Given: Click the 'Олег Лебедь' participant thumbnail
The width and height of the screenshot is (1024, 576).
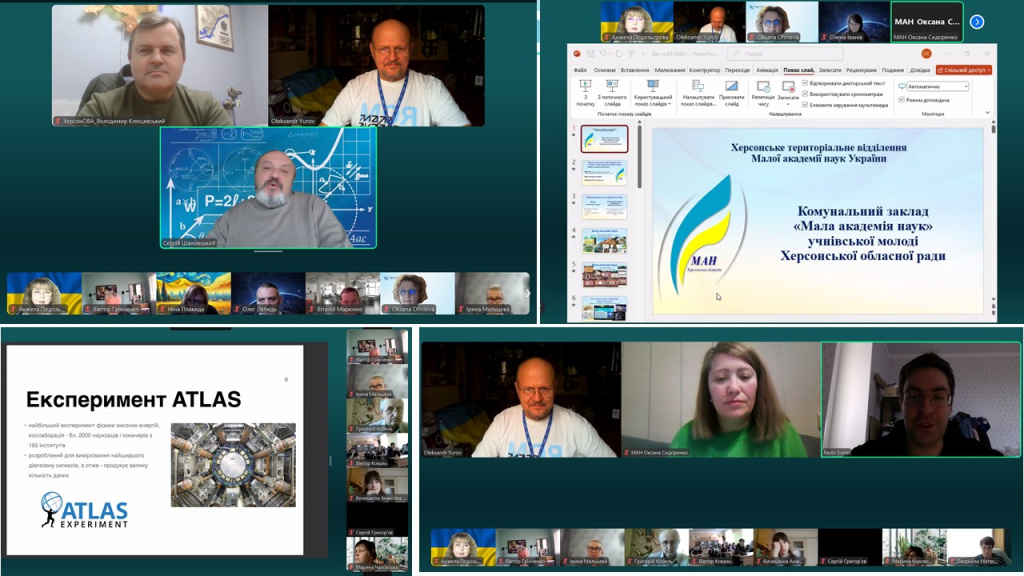Looking at the screenshot, I should [268, 293].
